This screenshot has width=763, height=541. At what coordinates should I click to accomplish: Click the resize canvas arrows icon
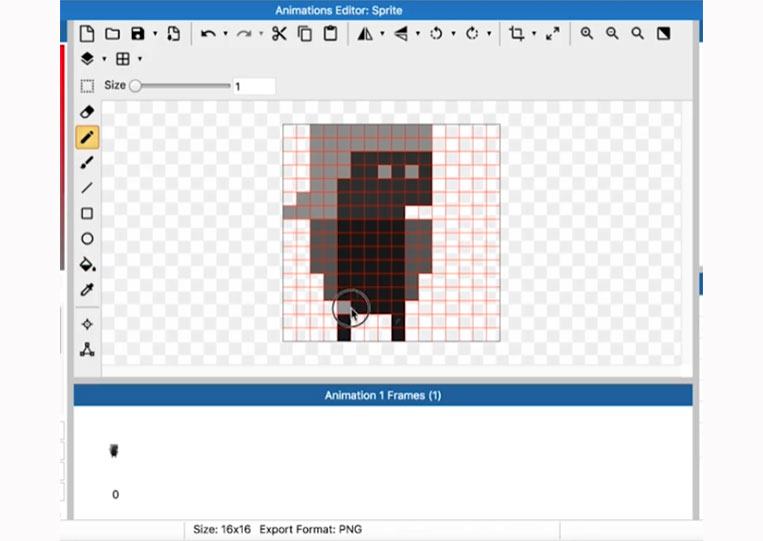click(x=552, y=34)
